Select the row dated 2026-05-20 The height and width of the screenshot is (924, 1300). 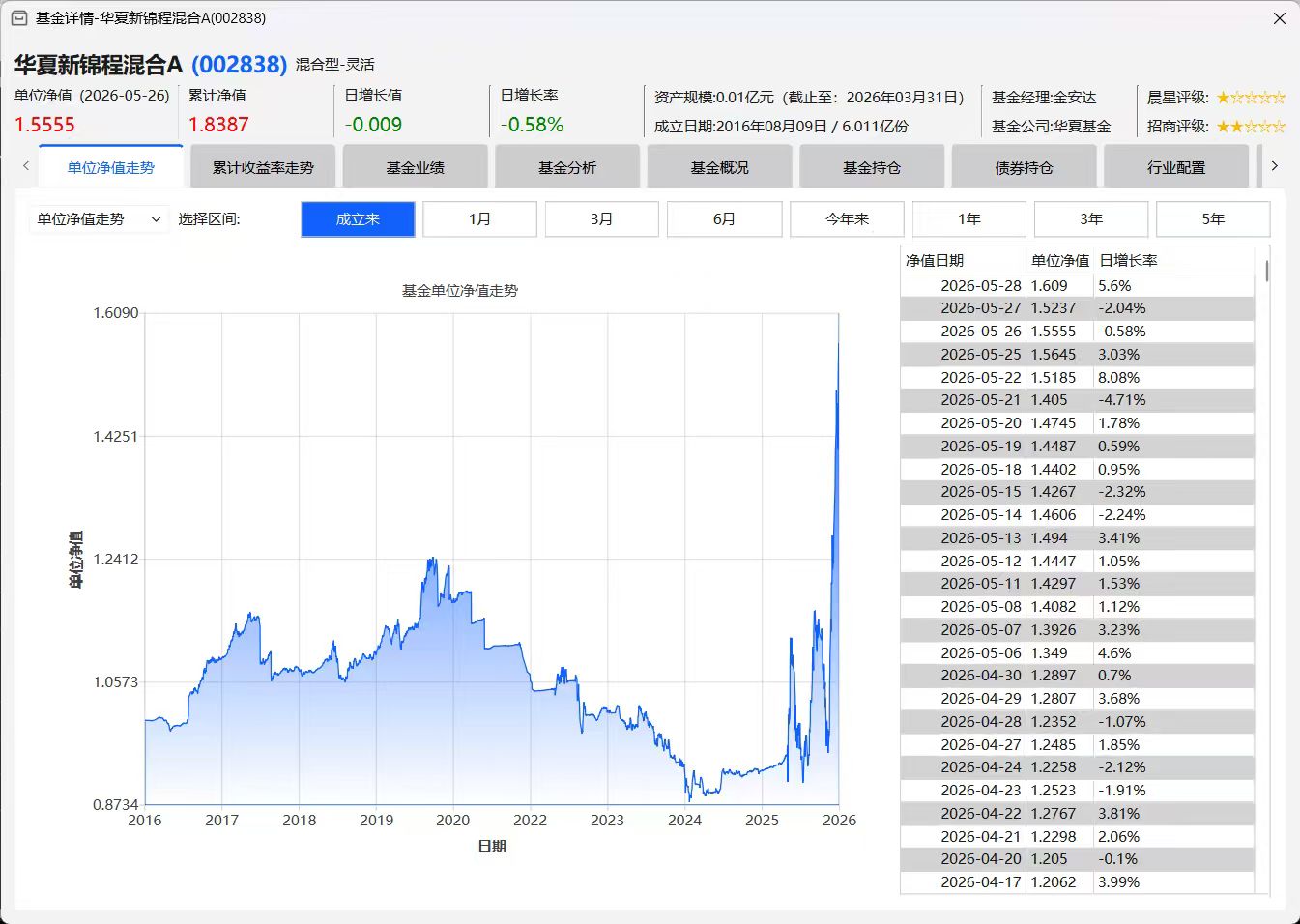pos(1078,423)
